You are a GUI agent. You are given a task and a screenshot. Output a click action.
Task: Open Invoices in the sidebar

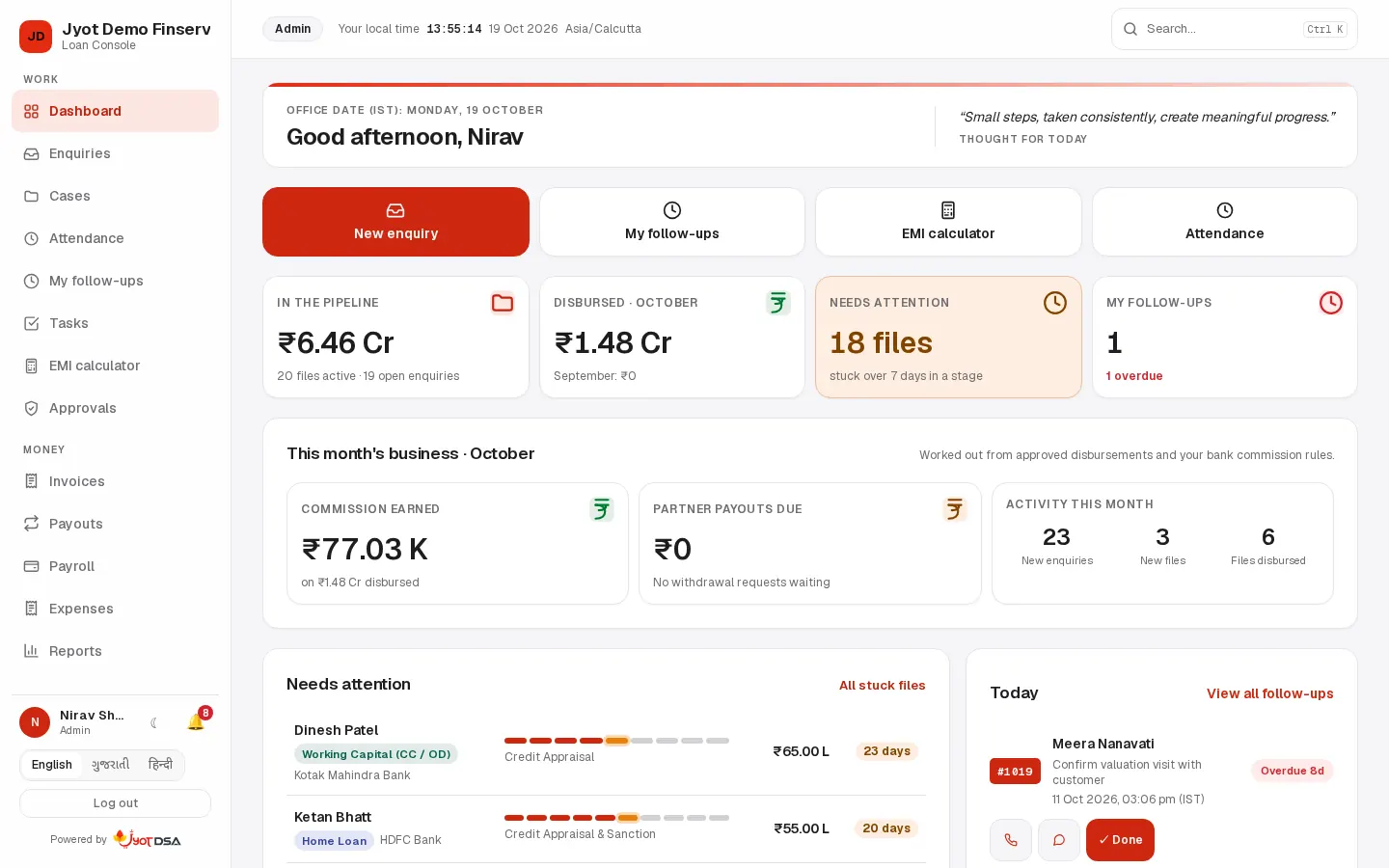pyautogui.click(x=115, y=481)
